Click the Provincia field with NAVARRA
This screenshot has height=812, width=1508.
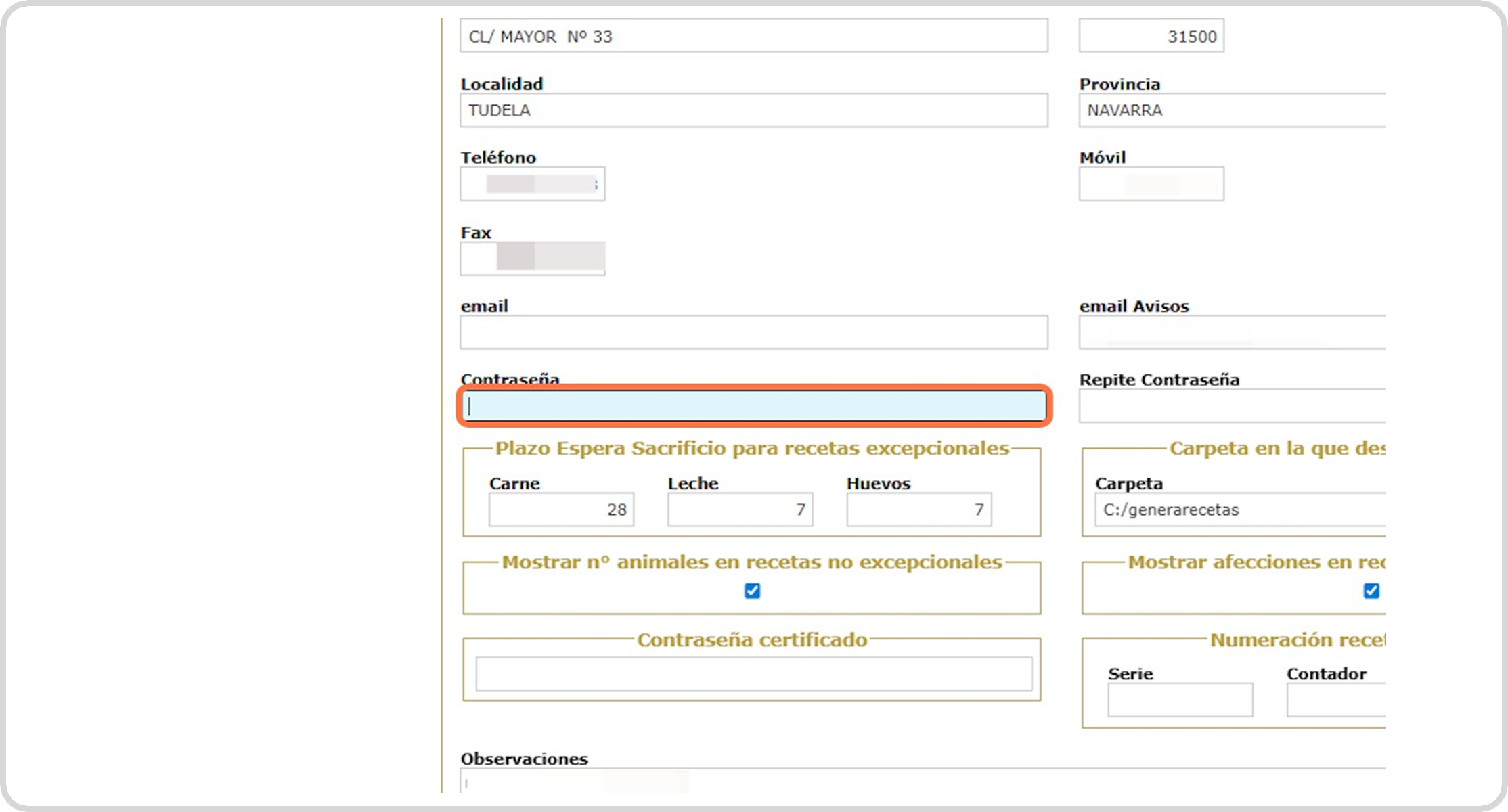[x=1232, y=110]
